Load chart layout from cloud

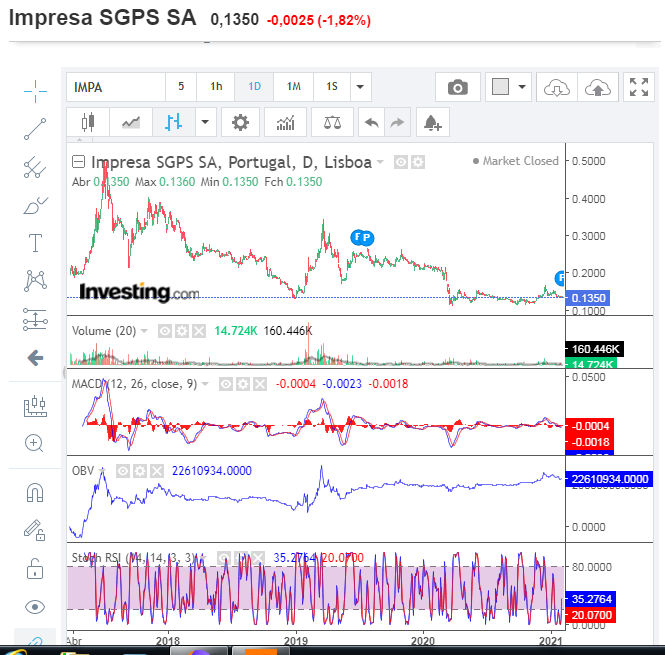click(556, 87)
